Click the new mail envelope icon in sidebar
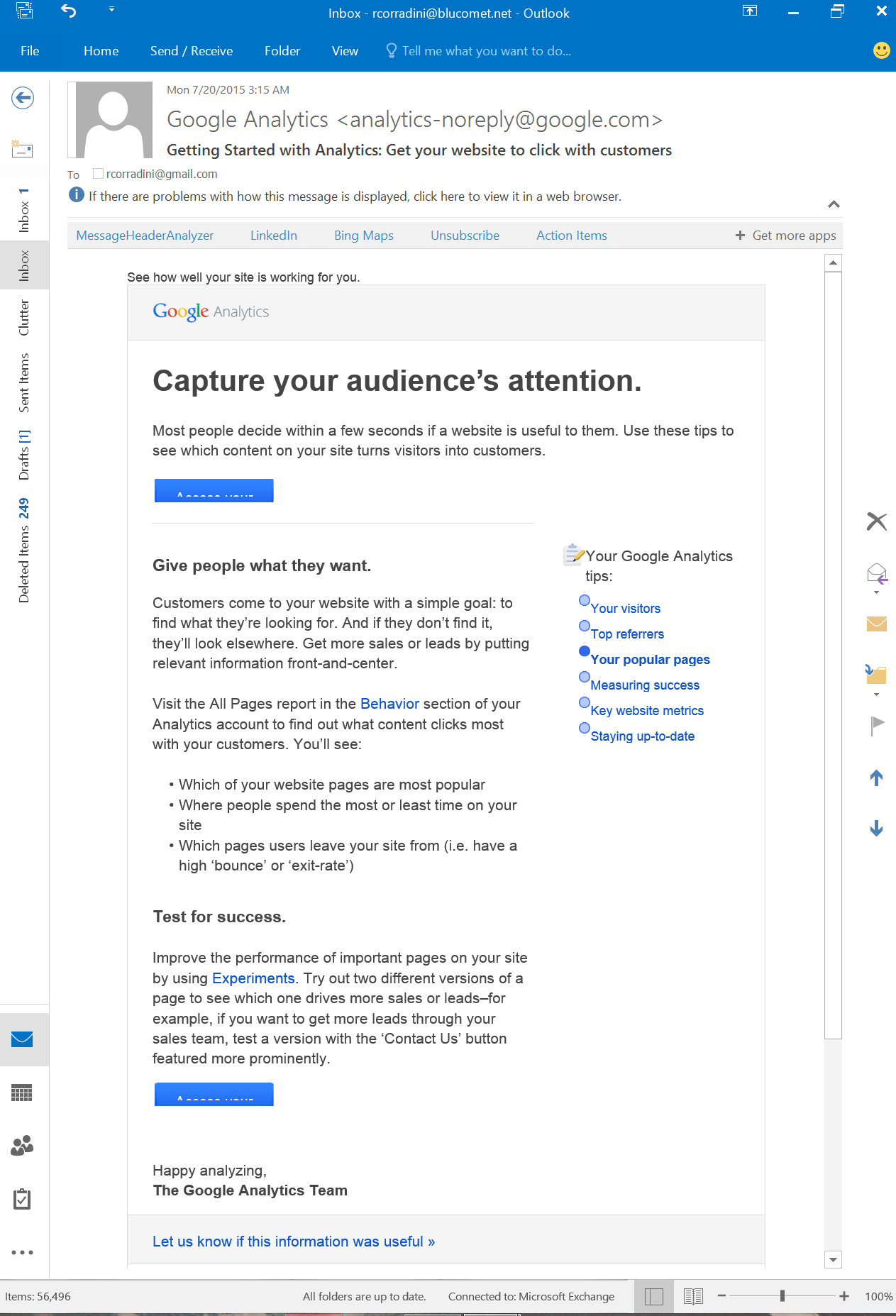The image size is (896, 1316). (x=23, y=149)
